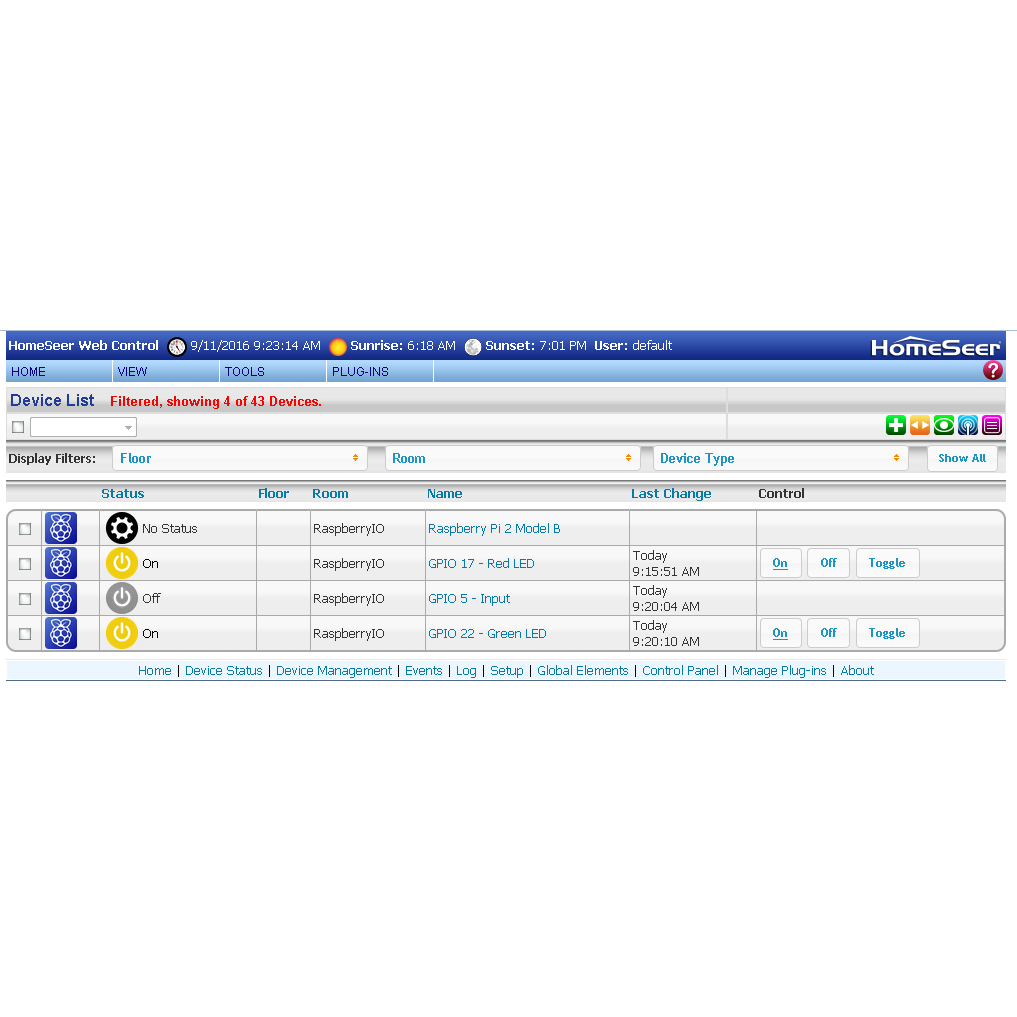Click the green plus add device icon
This screenshot has width=1017, height=1017.
pyautogui.click(x=896, y=426)
